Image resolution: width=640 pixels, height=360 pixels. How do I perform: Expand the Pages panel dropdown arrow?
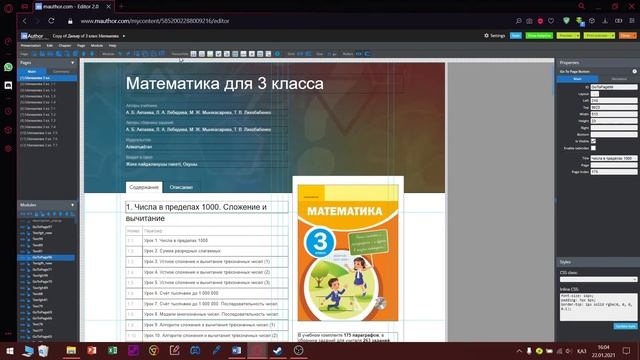(x=73, y=63)
